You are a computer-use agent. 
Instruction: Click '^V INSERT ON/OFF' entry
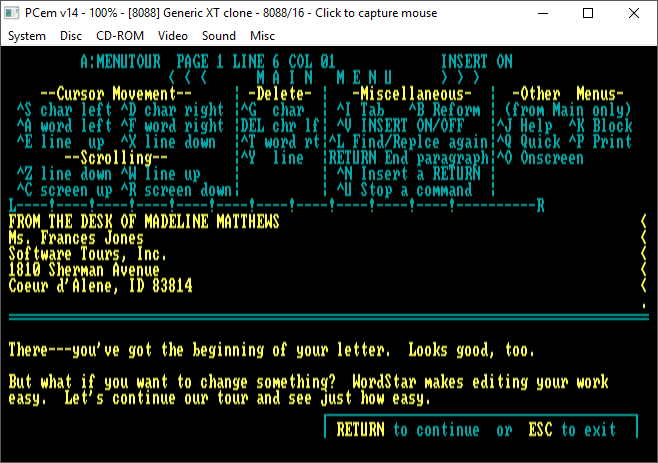(400, 126)
